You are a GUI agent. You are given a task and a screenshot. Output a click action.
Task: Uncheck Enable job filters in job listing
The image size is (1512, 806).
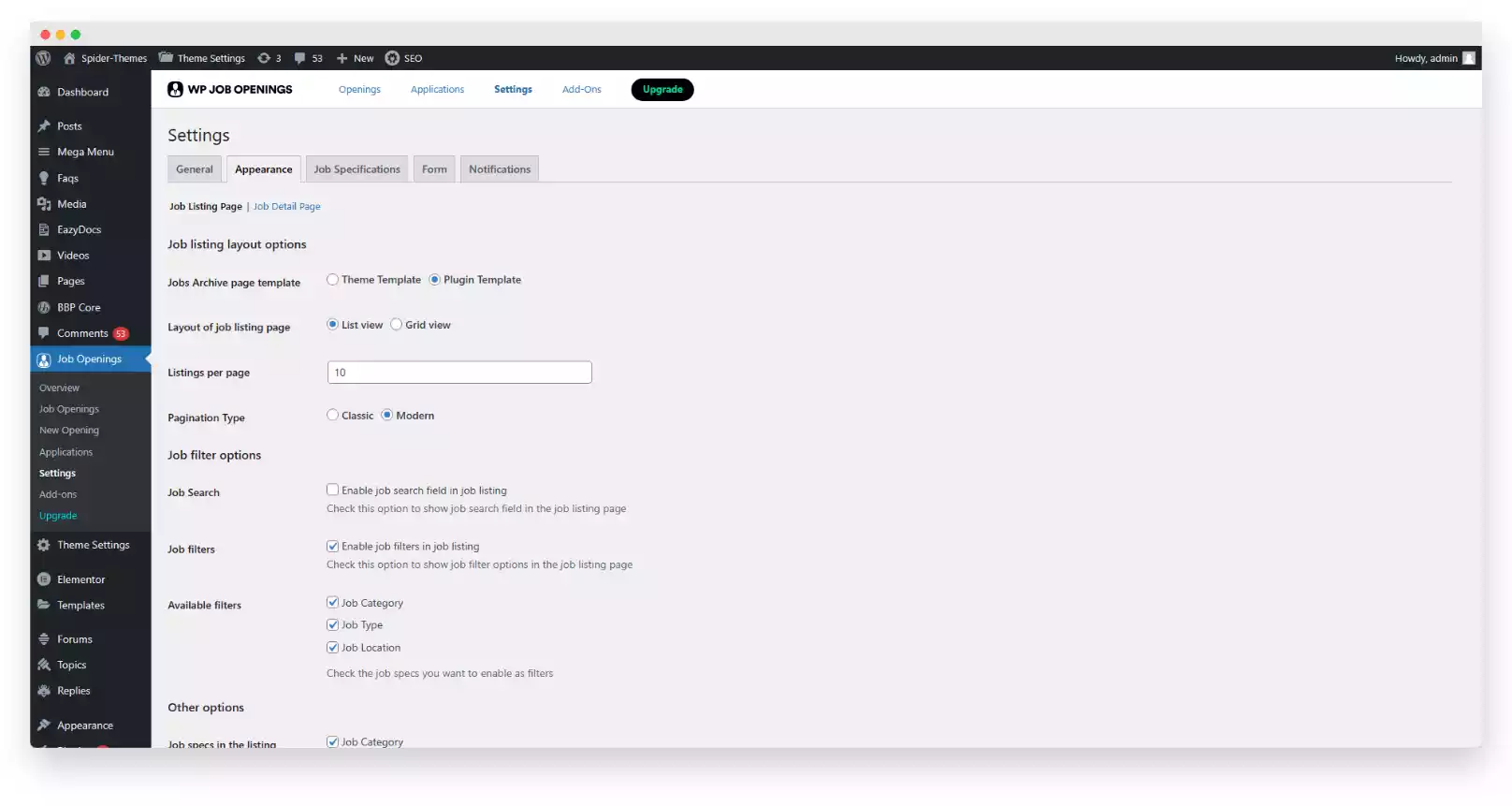(332, 546)
